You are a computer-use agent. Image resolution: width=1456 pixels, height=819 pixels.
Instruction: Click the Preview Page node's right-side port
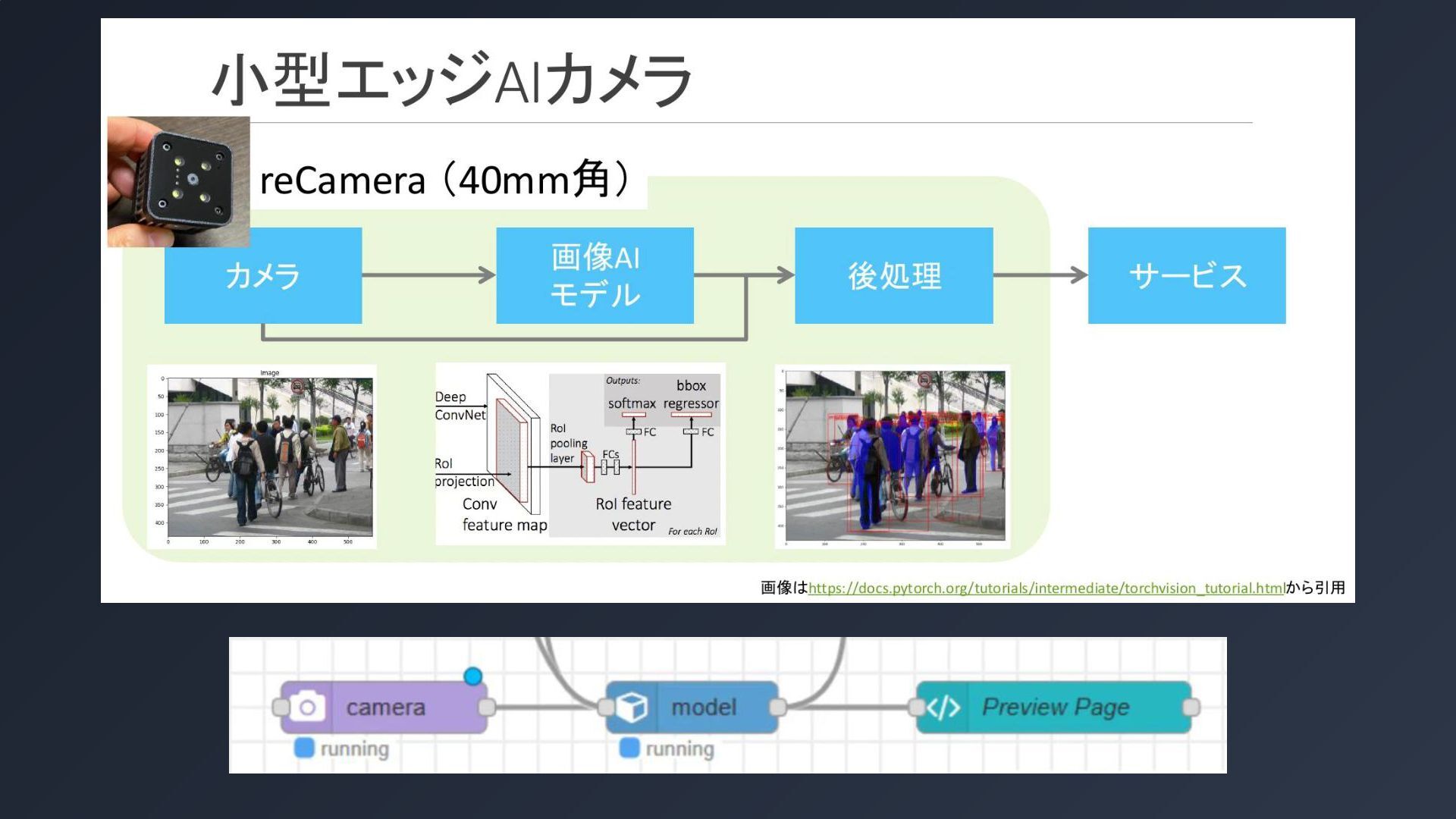coord(1191,708)
